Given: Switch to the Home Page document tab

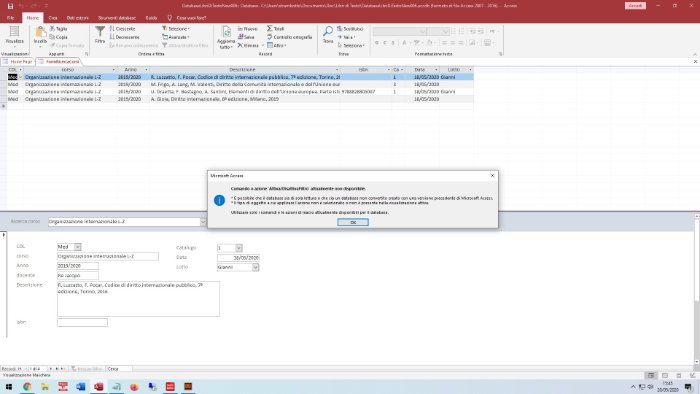Looking at the screenshot, I should [18, 62].
